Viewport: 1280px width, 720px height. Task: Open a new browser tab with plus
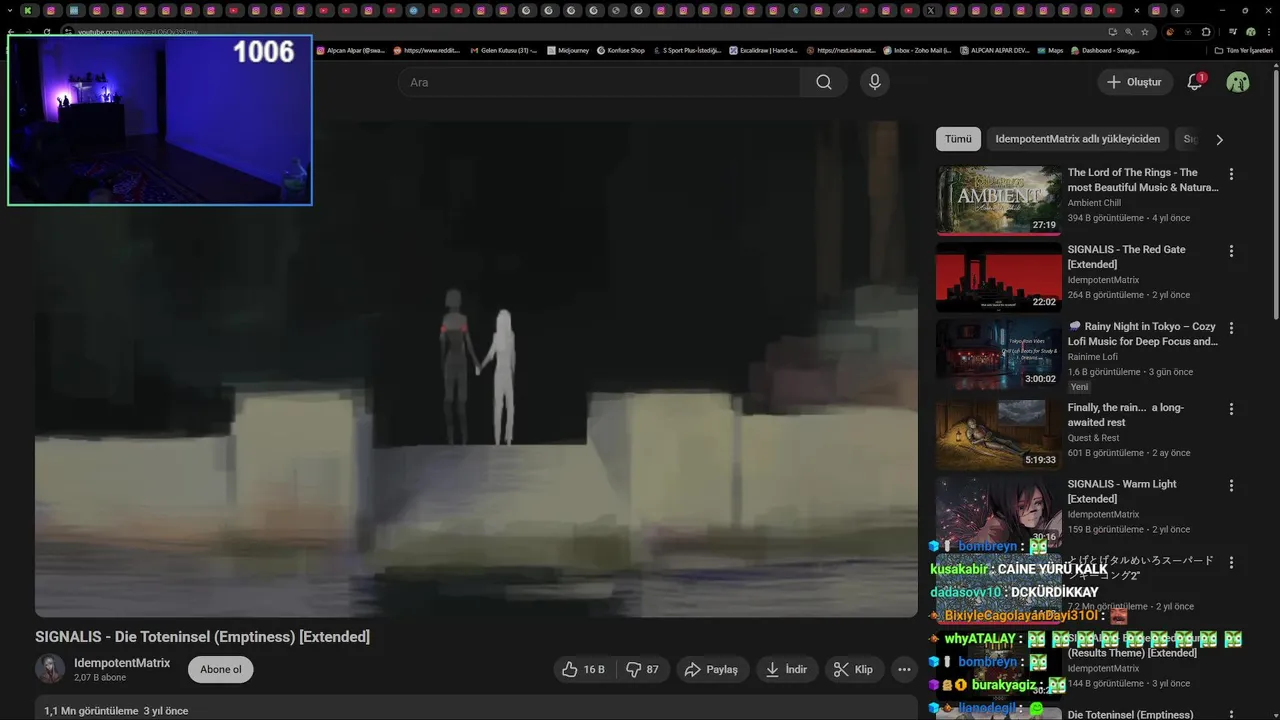click(1177, 11)
